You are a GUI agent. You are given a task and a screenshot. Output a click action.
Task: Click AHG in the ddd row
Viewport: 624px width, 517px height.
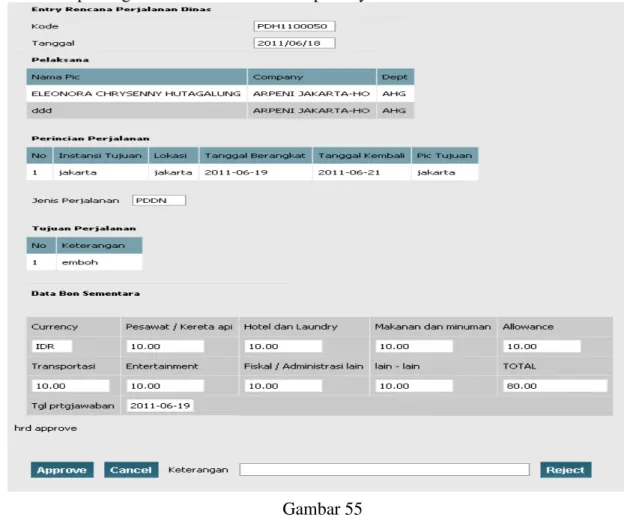click(394, 110)
